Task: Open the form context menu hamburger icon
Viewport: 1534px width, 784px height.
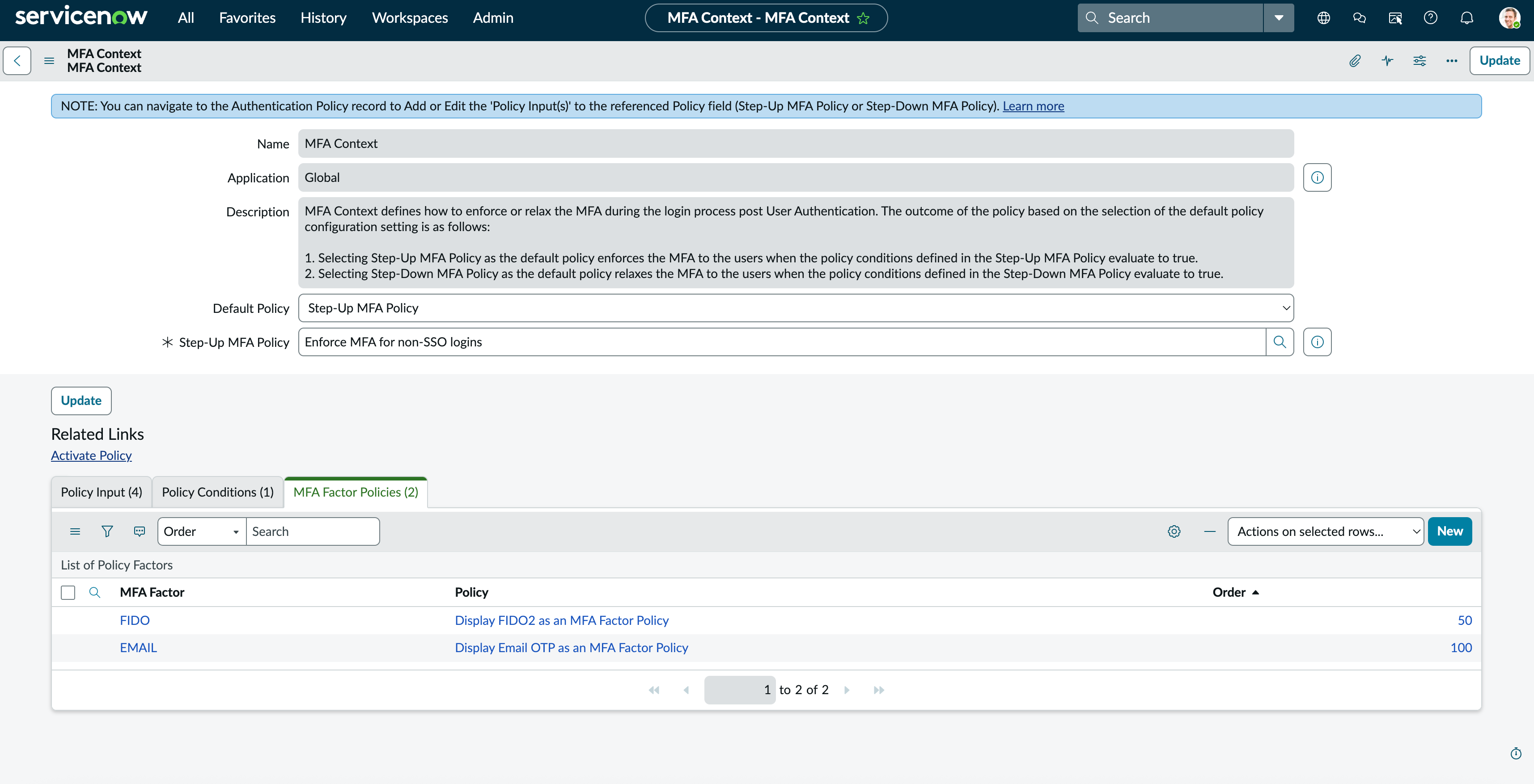Action: (x=50, y=61)
